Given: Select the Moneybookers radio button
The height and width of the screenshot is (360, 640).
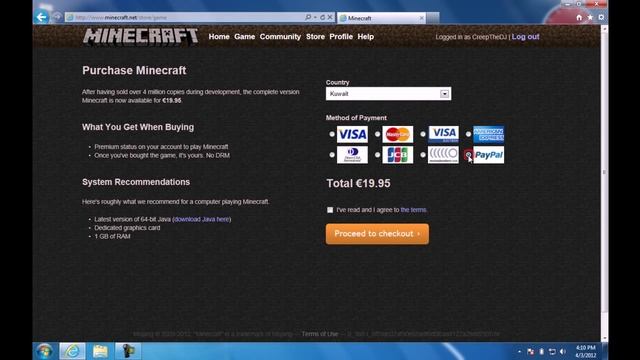Looking at the screenshot, I should [x=423, y=155].
